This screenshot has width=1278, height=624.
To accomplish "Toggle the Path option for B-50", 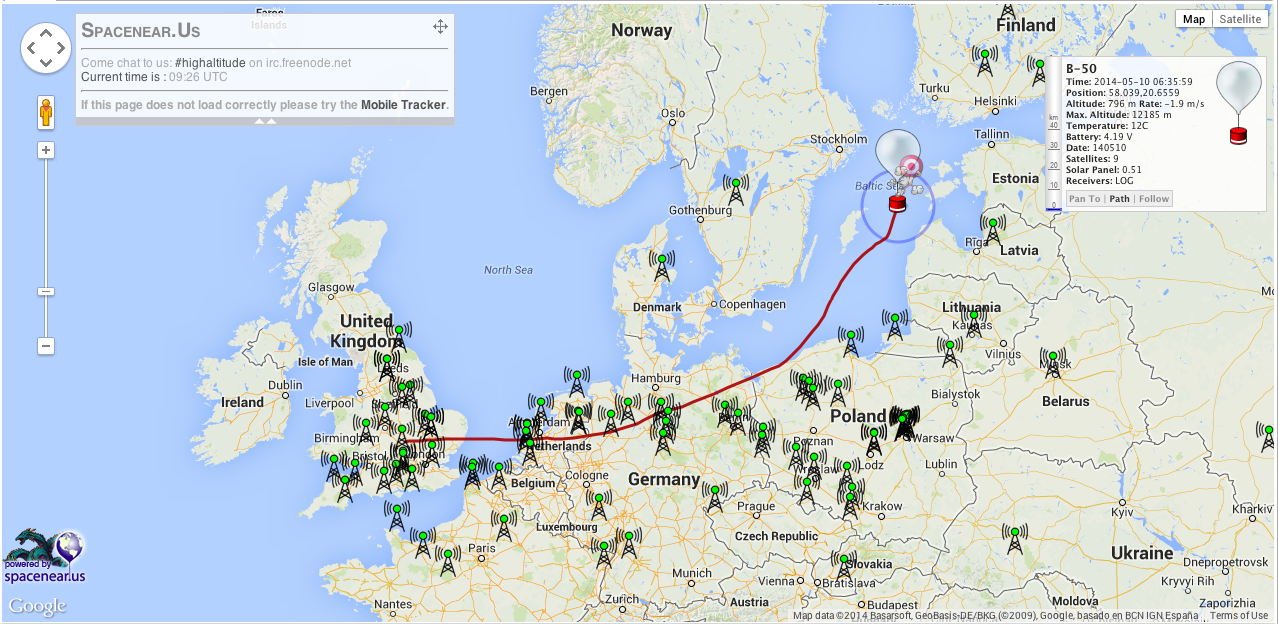I will click(1119, 199).
